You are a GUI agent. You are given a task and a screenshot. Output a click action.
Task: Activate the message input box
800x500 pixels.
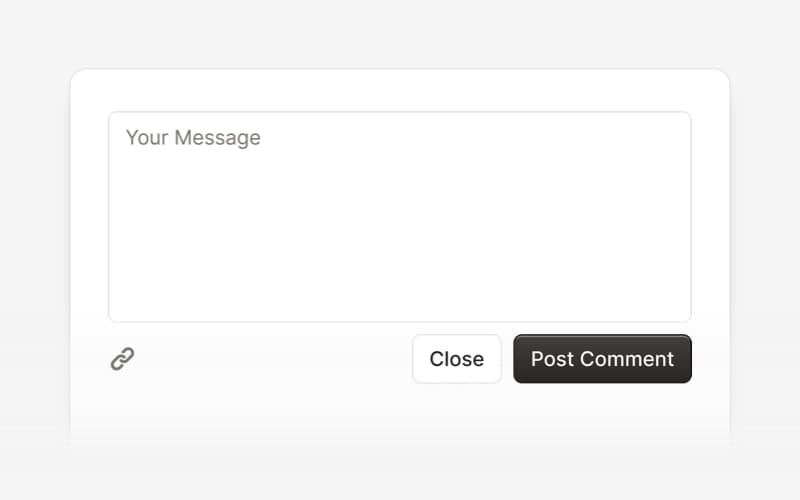click(x=400, y=217)
